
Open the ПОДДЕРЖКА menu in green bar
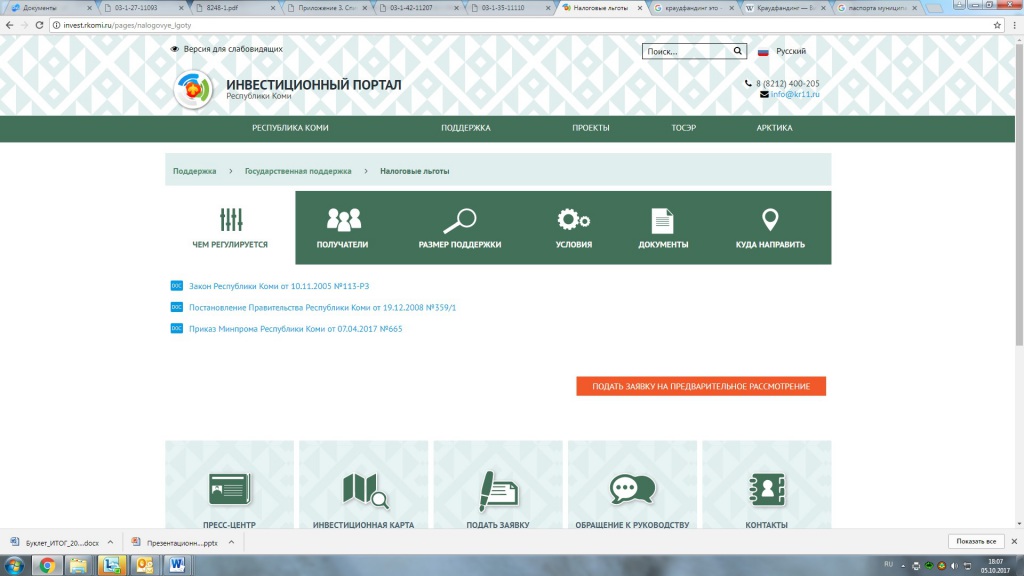pos(466,128)
